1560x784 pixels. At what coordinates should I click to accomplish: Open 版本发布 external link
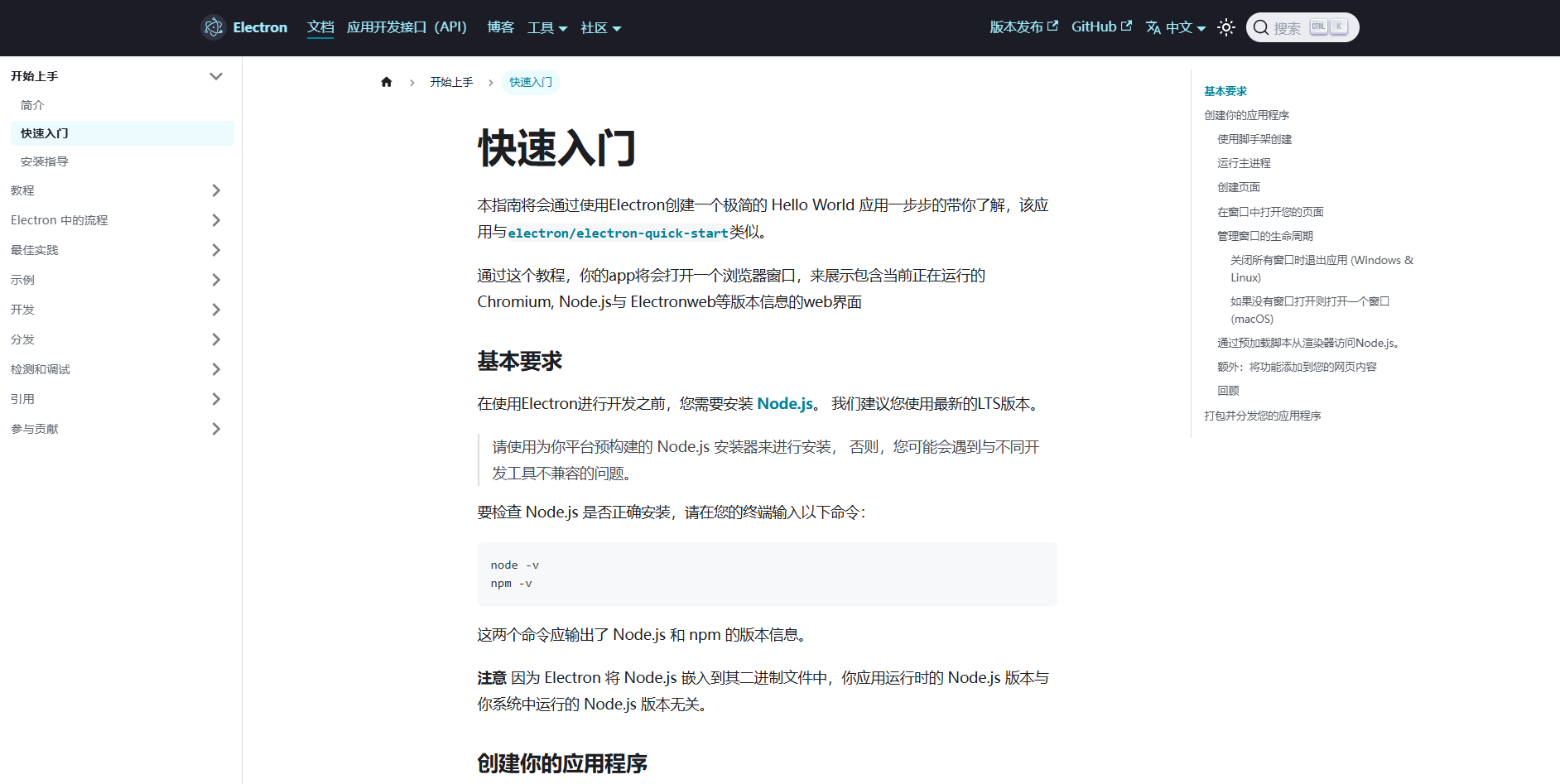(x=1024, y=27)
